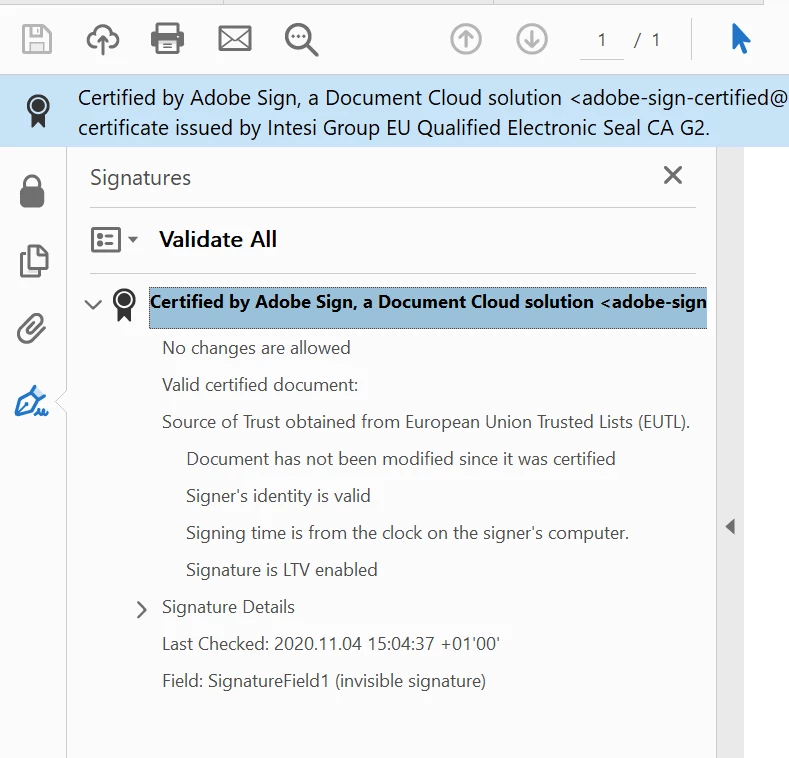Click the 'Source of Trust obtained' line
This screenshot has height=758, width=789.
[x=426, y=422]
